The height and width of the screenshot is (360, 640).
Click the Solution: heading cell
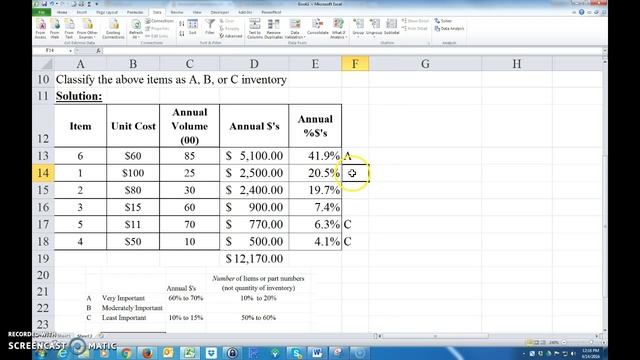point(79,96)
